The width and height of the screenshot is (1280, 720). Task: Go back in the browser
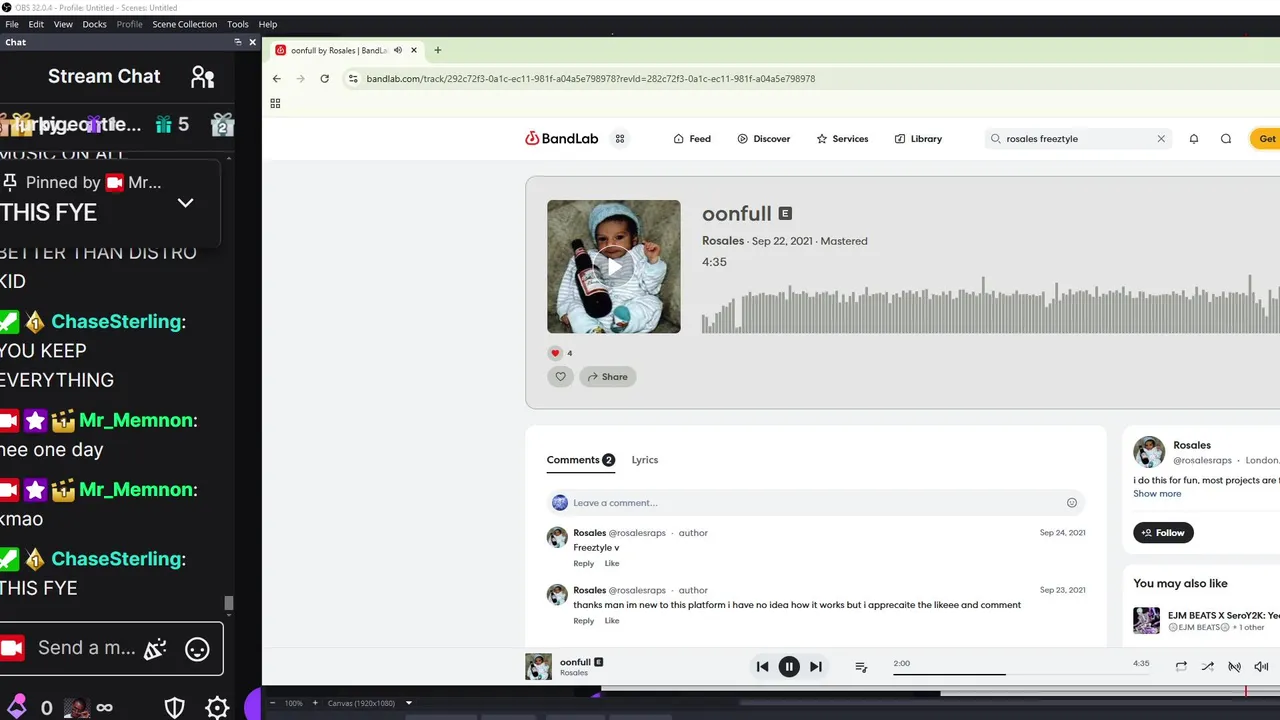pos(277,78)
